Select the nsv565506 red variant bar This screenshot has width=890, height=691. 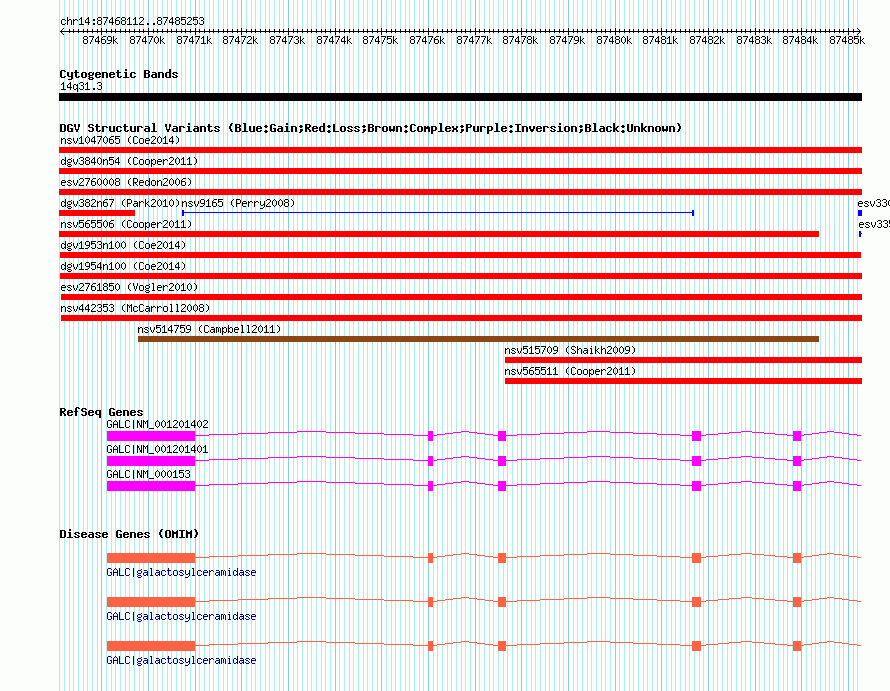[x=439, y=234]
